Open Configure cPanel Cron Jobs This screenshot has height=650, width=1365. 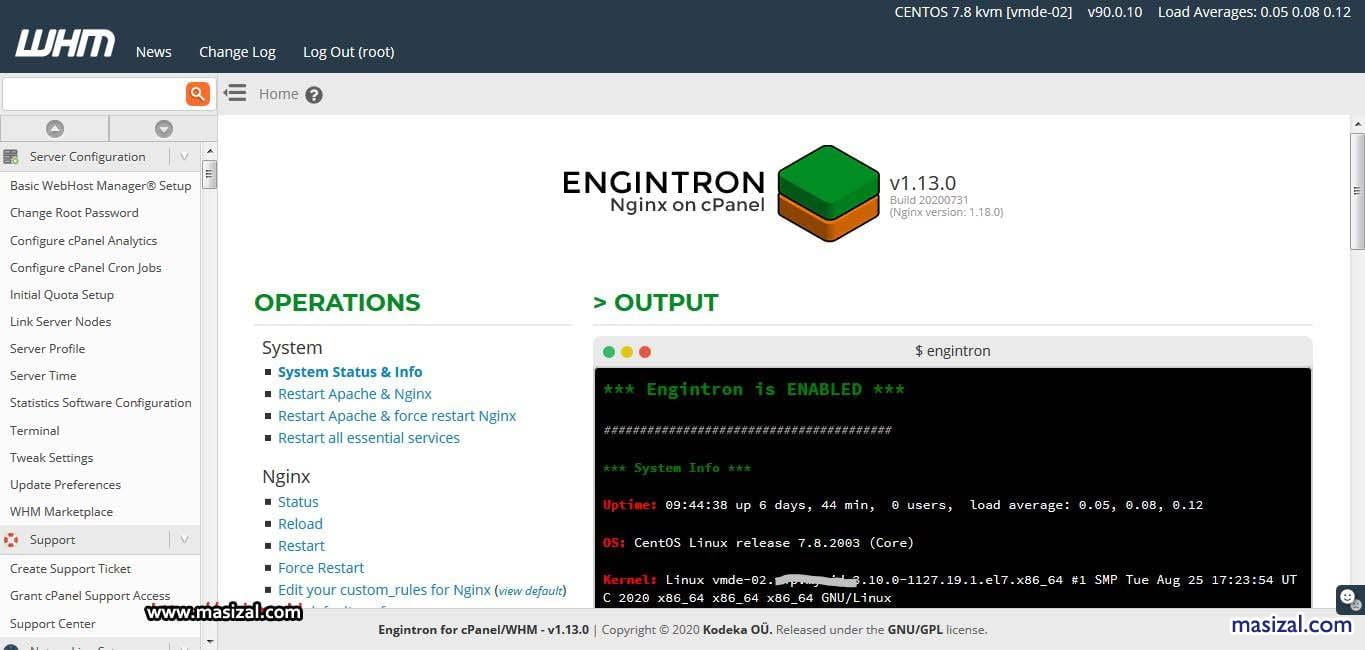click(x=85, y=268)
